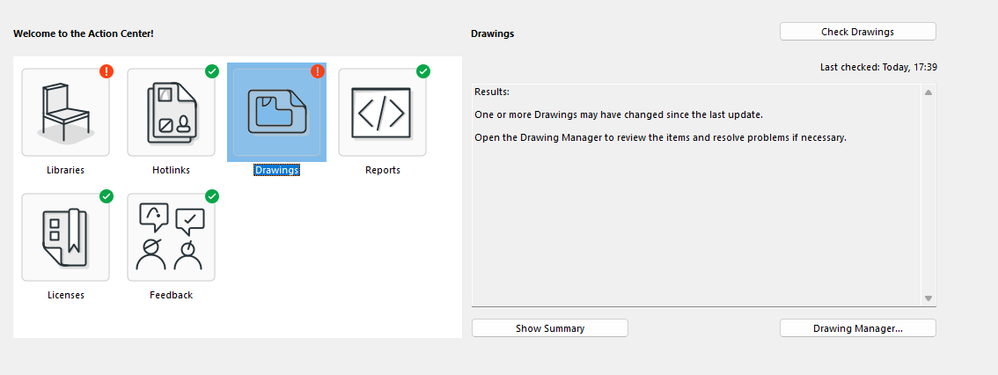Select the Hotlinks documents icon

pyautogui.click(x=171, y=113)
